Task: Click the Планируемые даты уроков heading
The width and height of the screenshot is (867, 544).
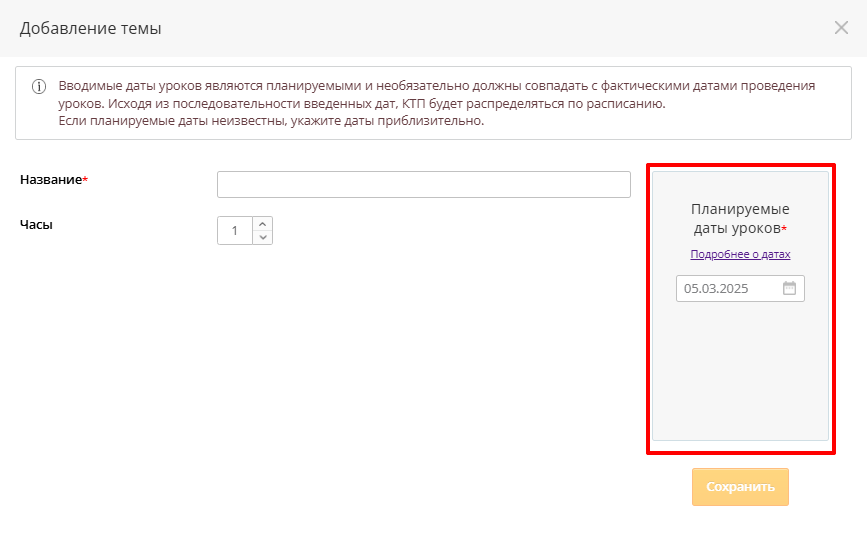Action: coord(740,218)
